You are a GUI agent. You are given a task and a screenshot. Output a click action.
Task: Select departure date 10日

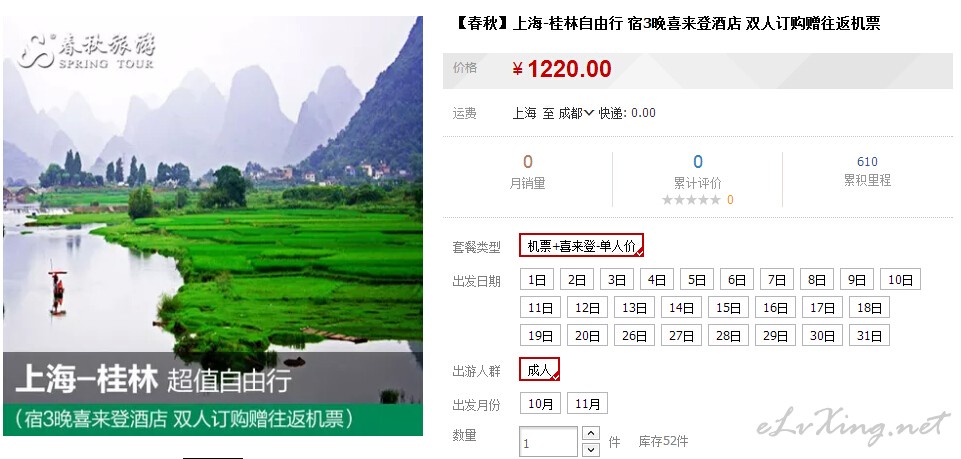(900, 279)
